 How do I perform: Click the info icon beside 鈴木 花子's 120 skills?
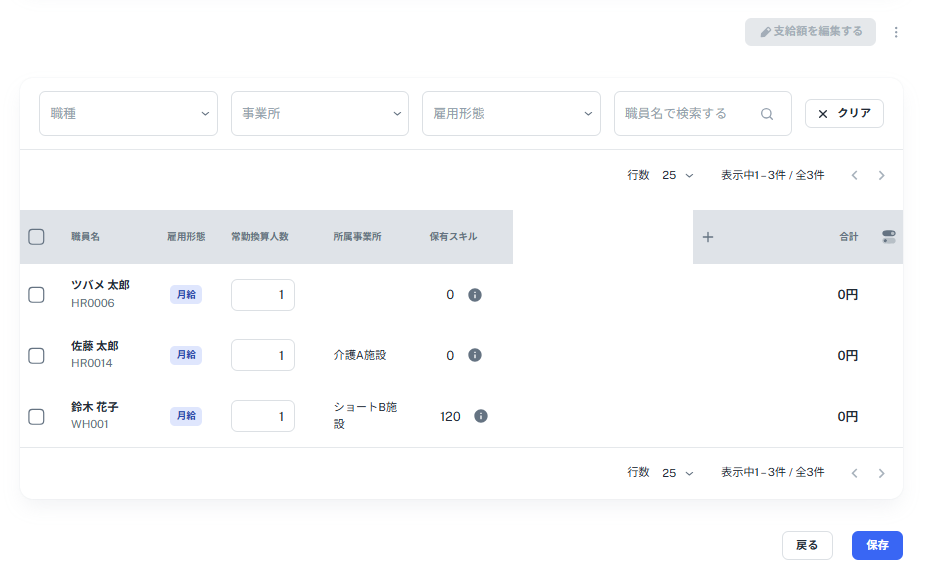point(479,415)
